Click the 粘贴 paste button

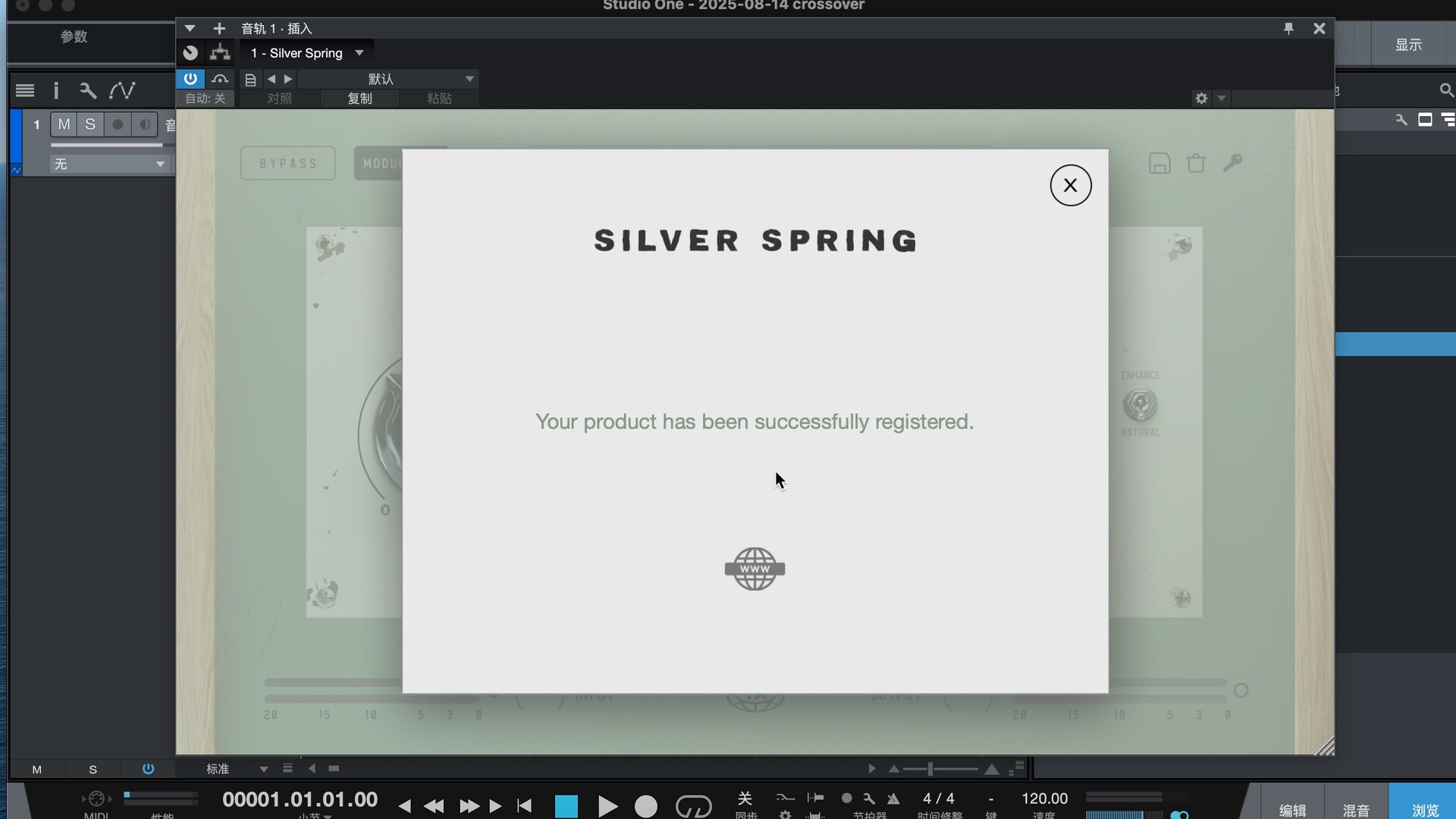tap(440, 99)
